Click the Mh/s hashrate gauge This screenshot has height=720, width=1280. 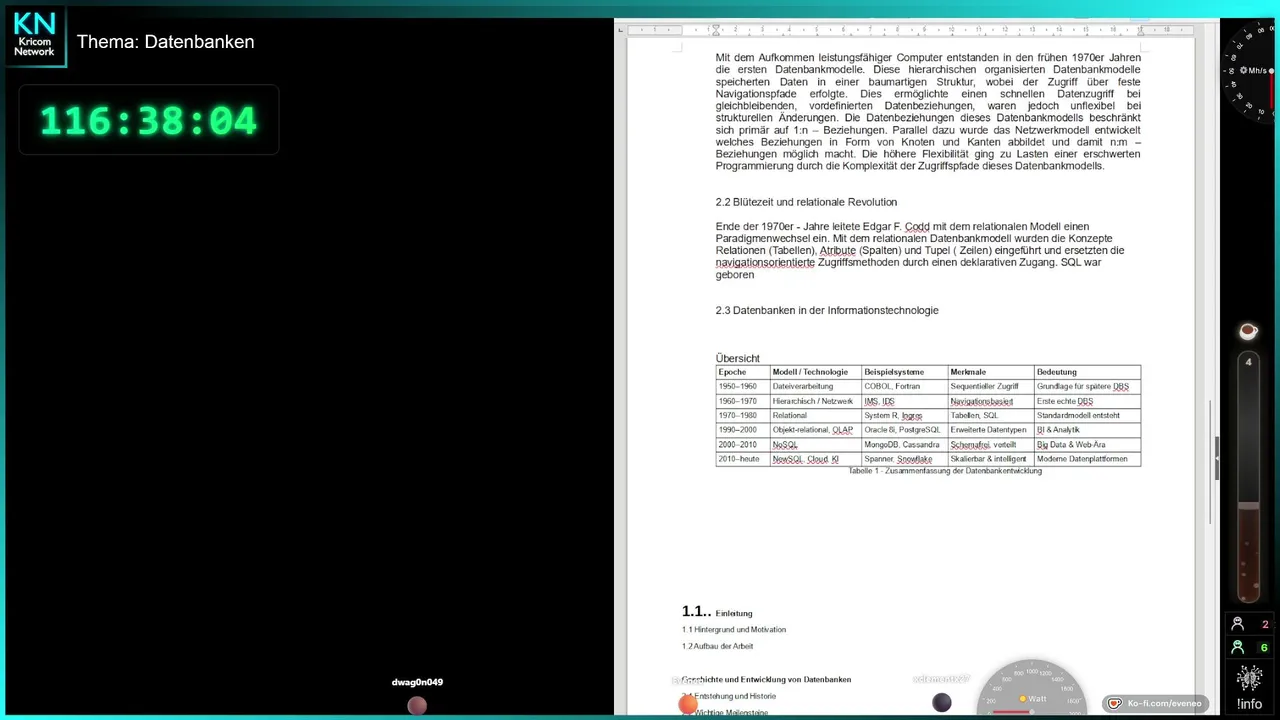[x=1250, y=72]
